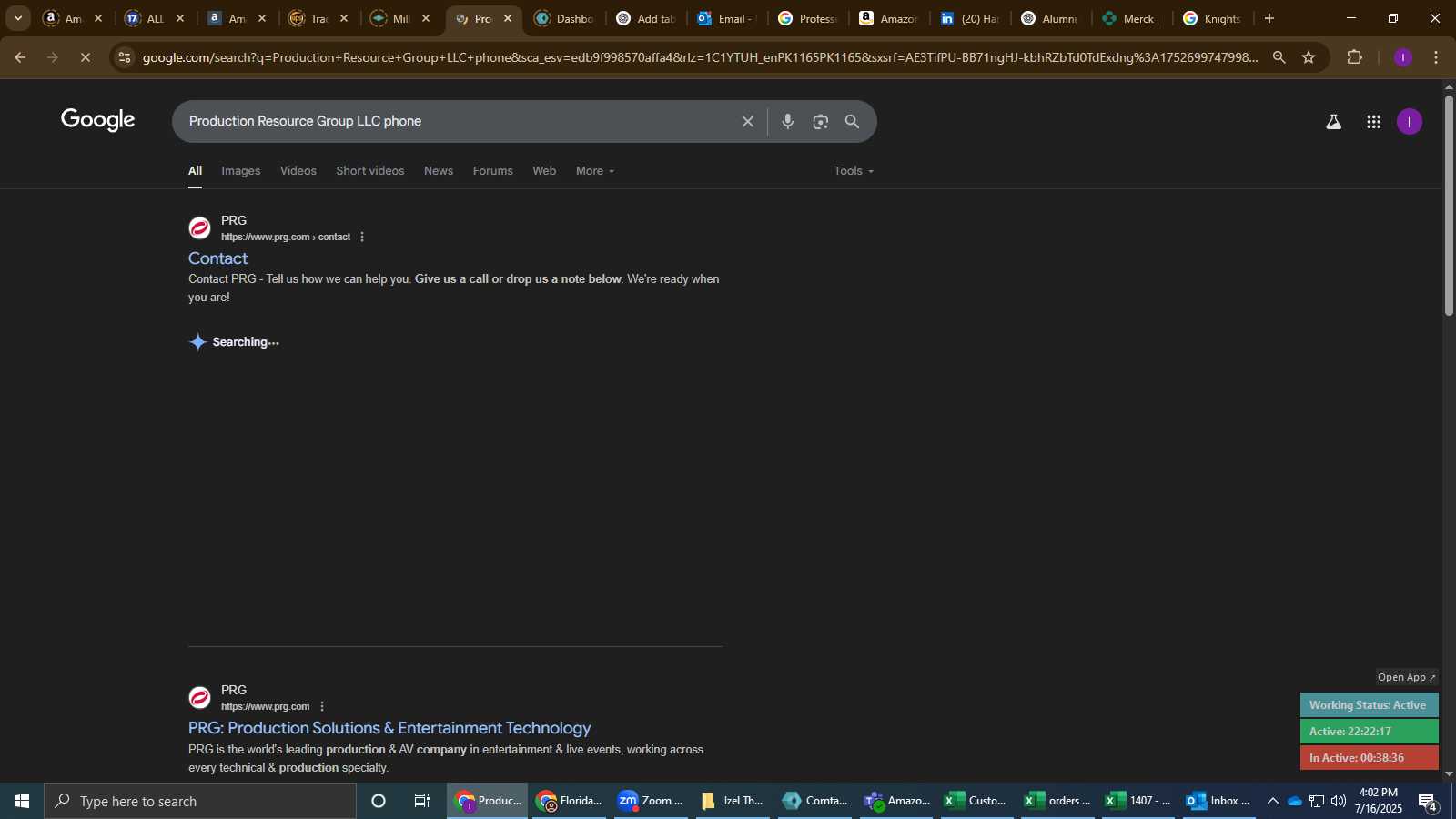
Task: Open Google account avatar on page
Action: [x=1410, y=122]
